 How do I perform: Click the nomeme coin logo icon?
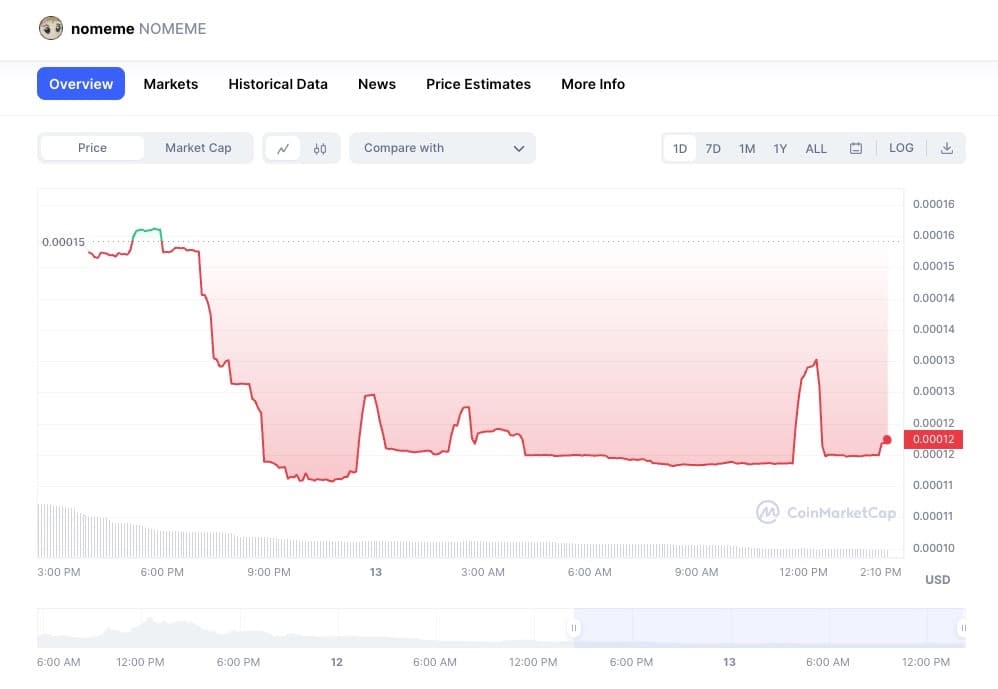tap(51, 28)
